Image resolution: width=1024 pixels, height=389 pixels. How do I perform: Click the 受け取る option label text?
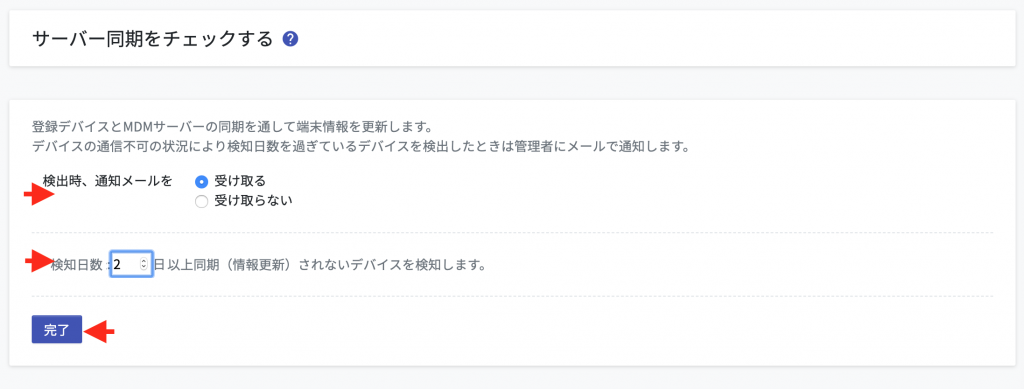(x=240, y=181)
